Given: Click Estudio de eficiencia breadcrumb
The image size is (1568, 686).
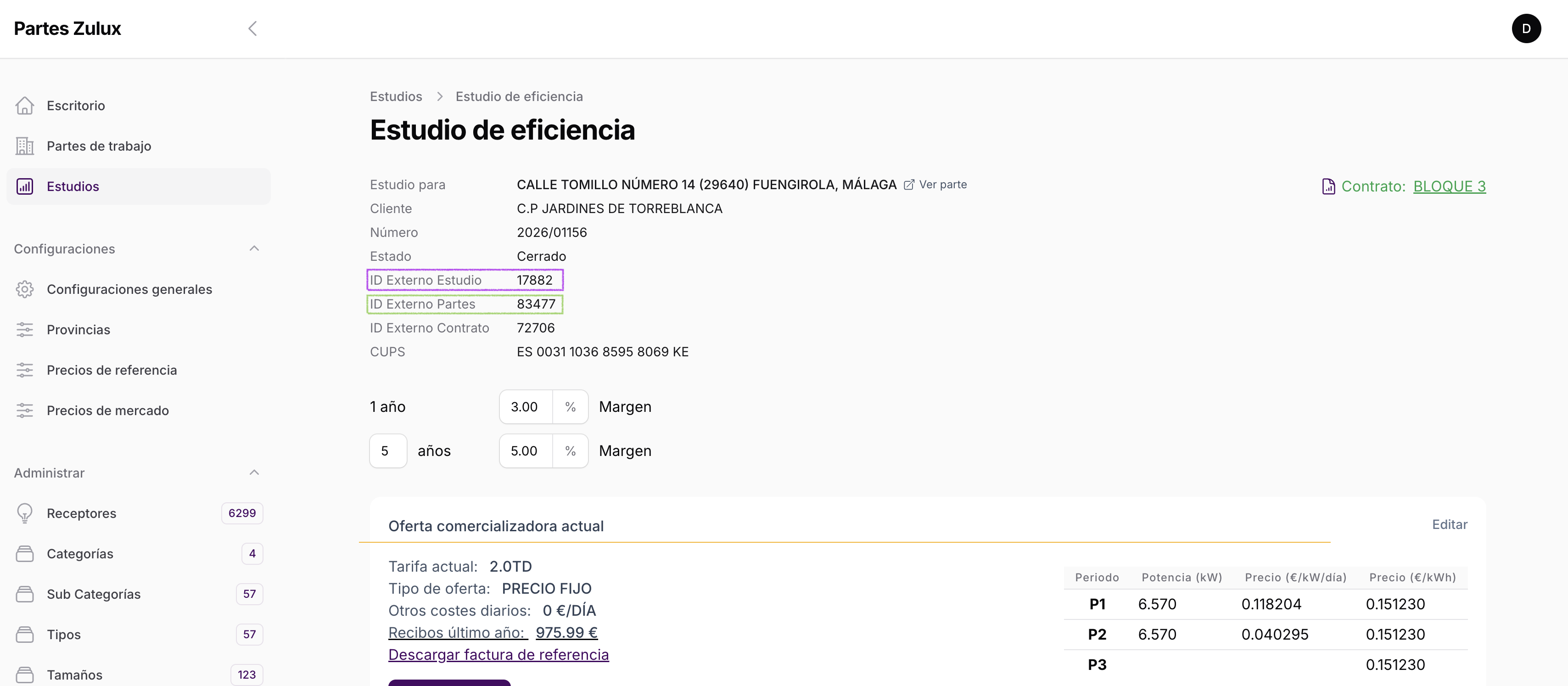Looking at the screenshot, I should (x=519, y=96).
